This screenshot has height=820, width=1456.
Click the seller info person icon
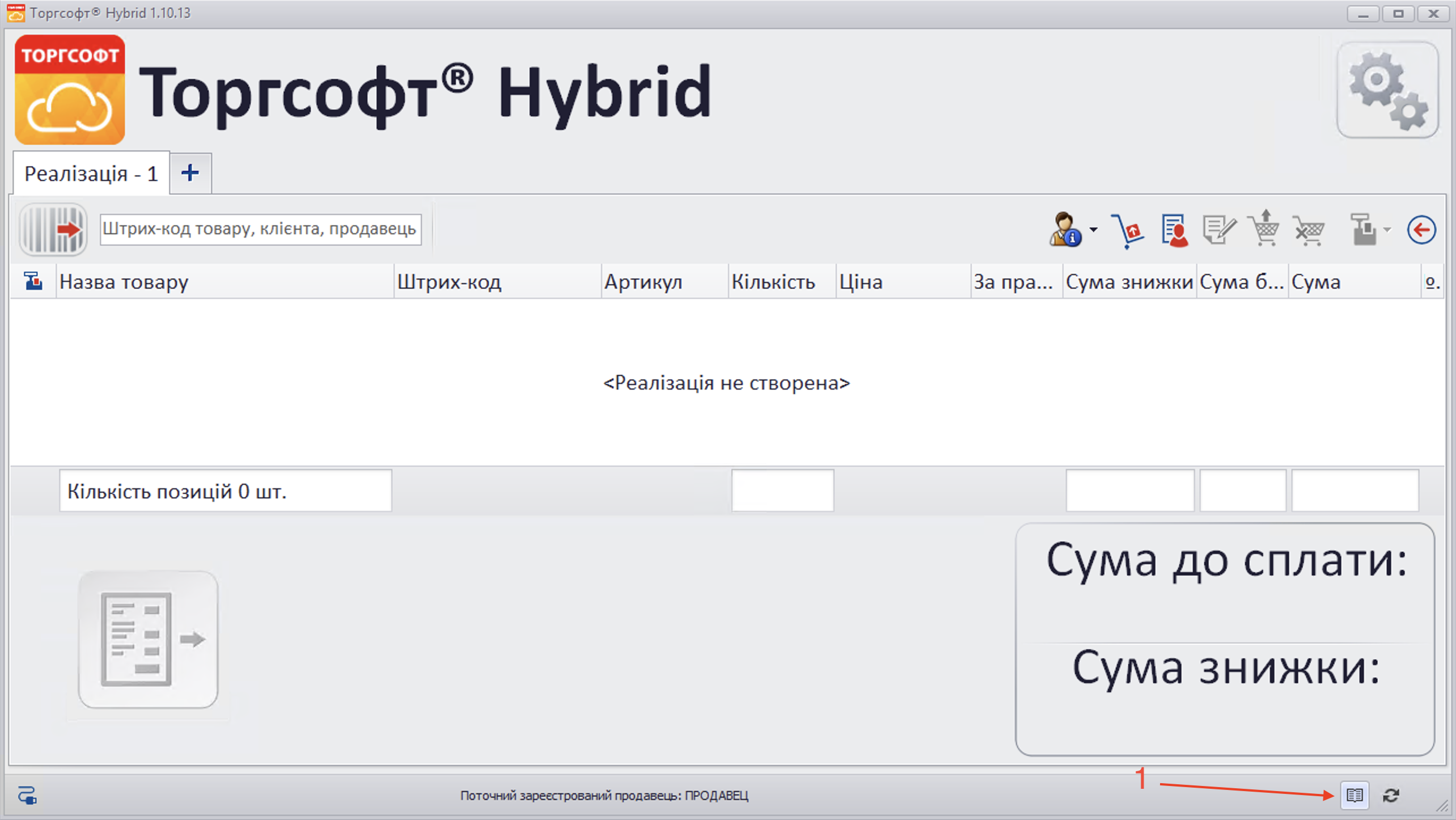1065,230
